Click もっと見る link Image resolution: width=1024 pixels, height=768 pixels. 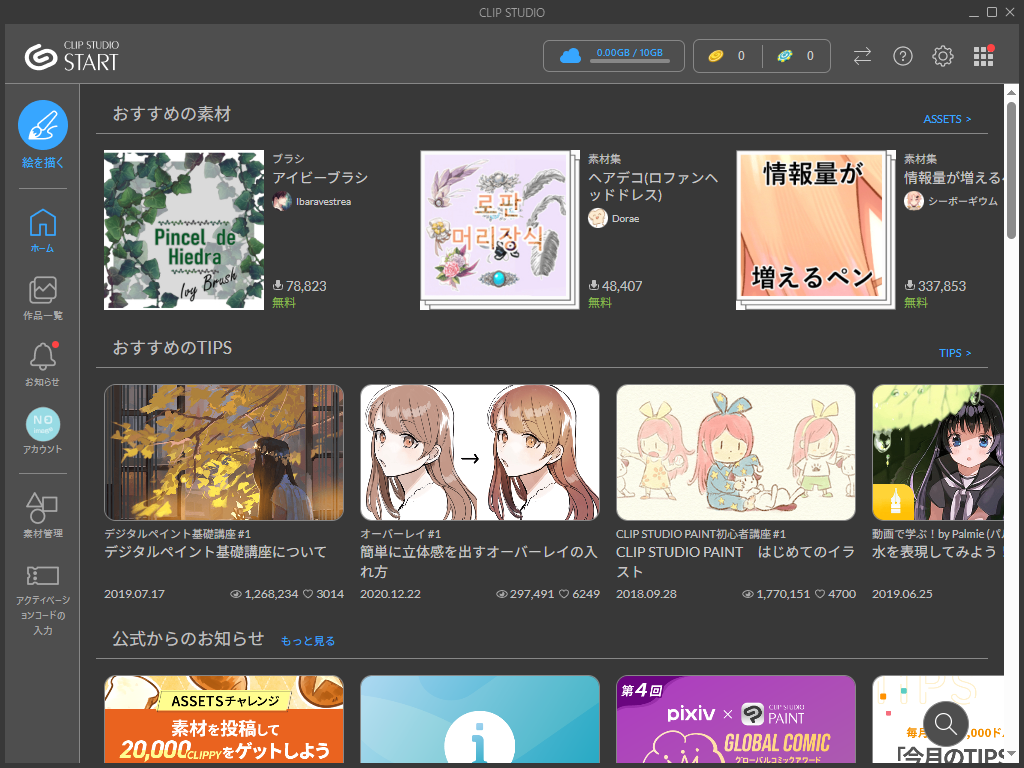pos(308,641)
